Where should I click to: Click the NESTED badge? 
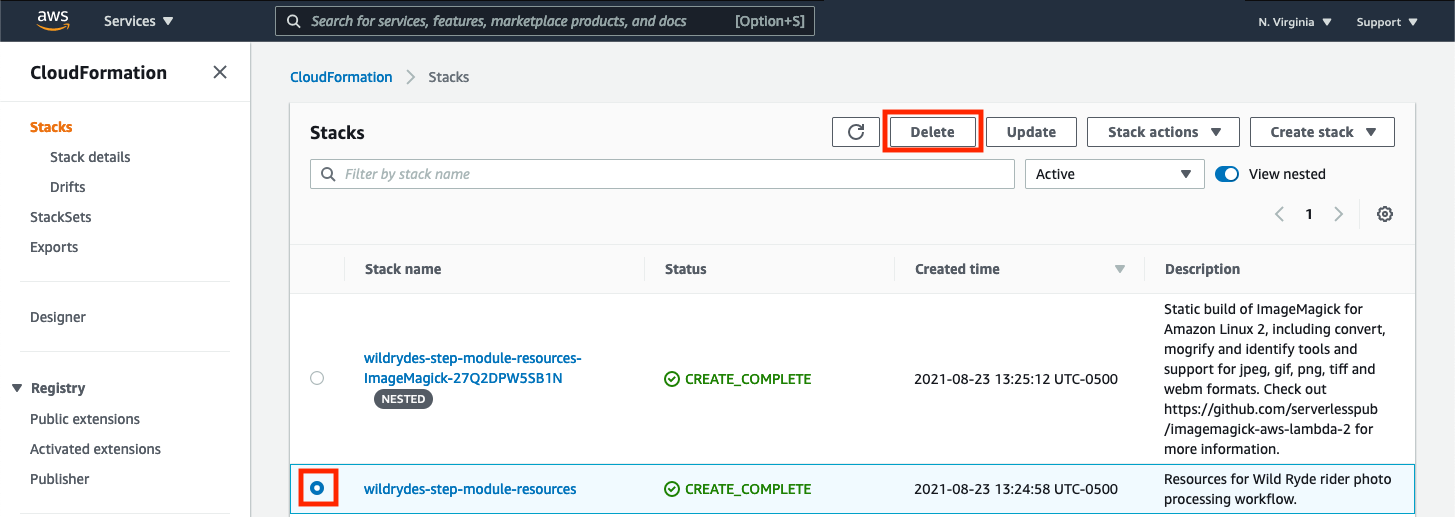pyautogui.click(x=404, y=399)
